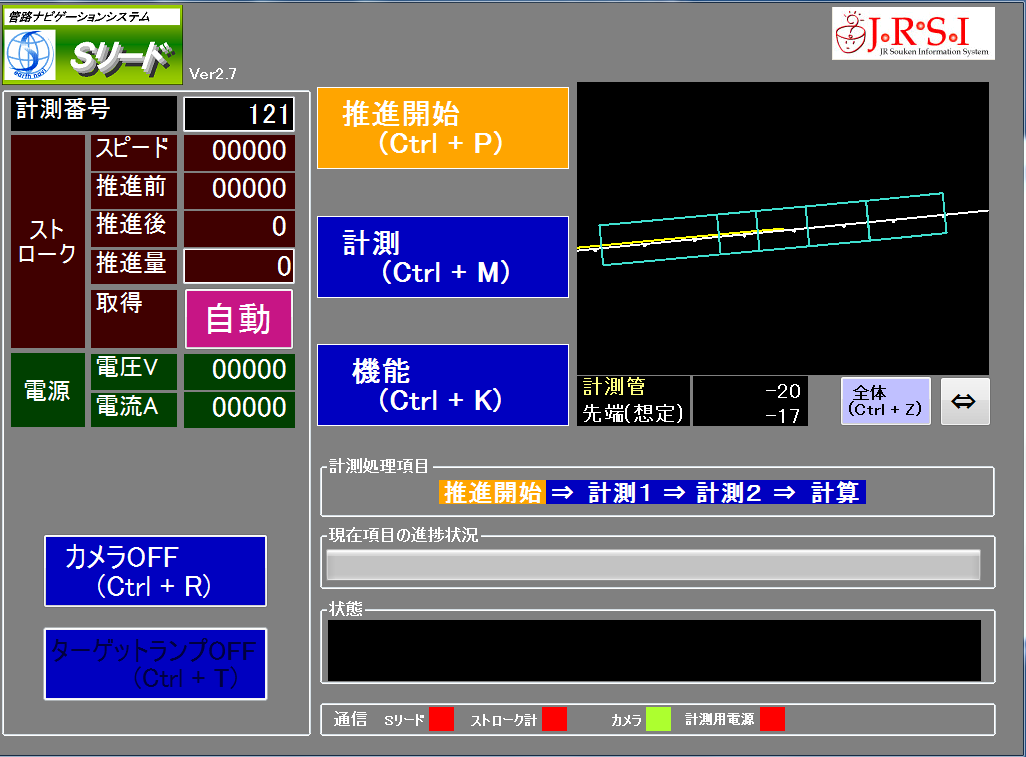Click the 計測番号 field showing 121
This screenshot has height=757, width=1026.
[239, 114]
